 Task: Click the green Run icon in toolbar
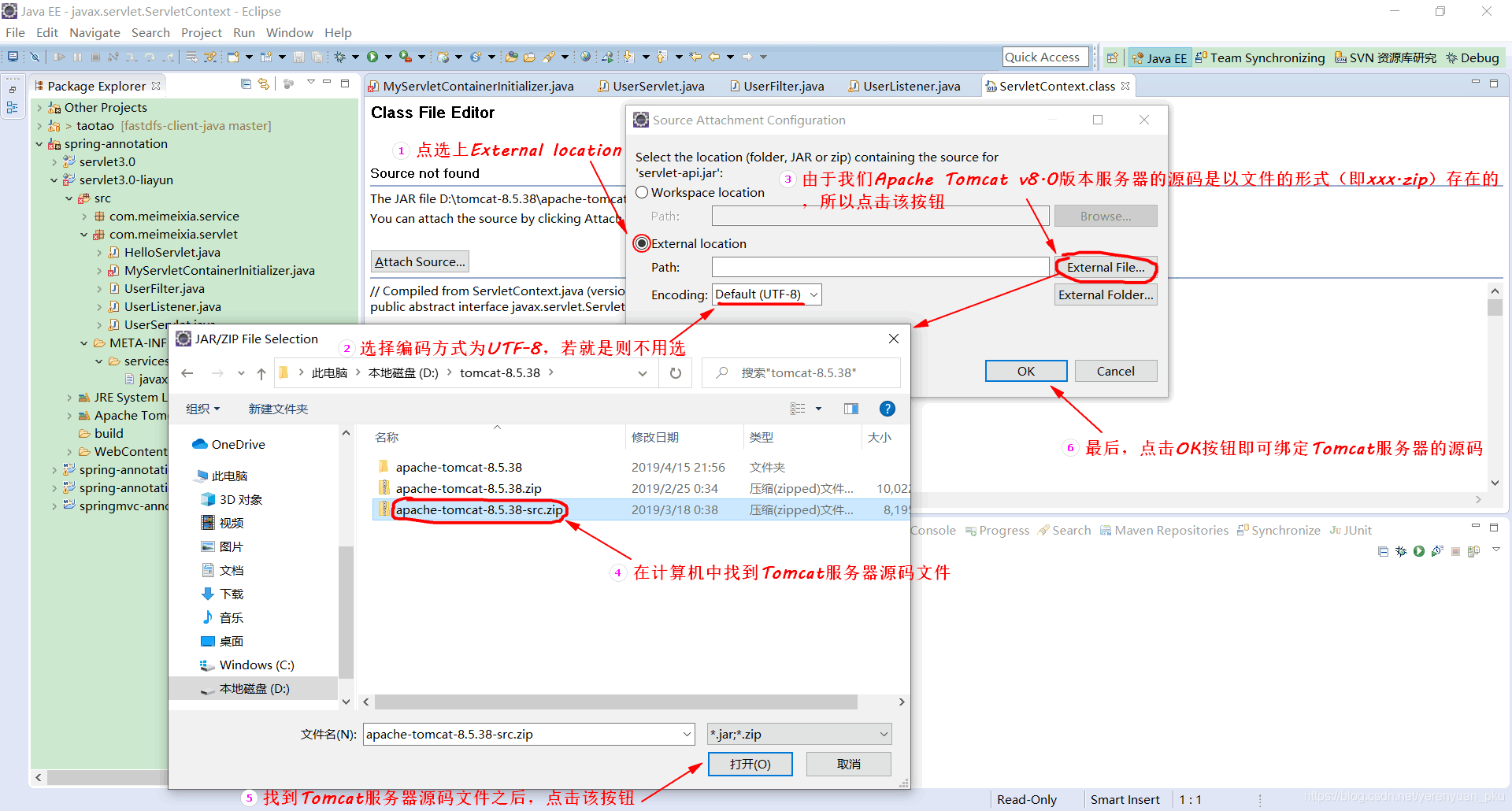coord(372,57)
